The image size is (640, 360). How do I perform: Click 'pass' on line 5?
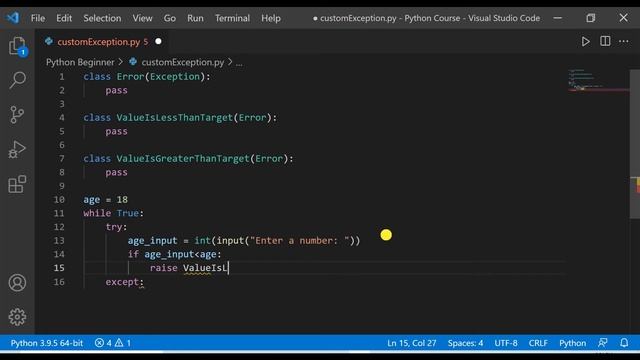pos(116,131)
